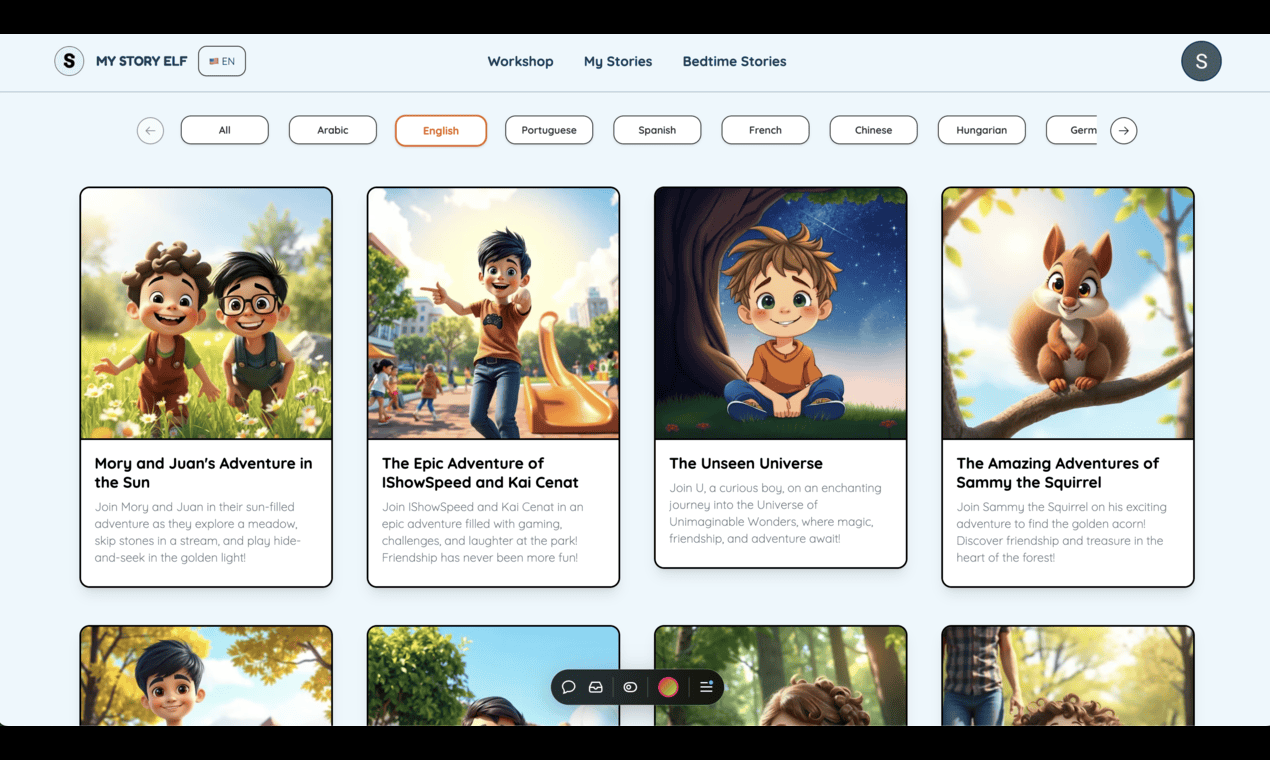Screen dimensions: 1270x760
Task: Open The Unseen Universe story title
Action: [746, 463]
